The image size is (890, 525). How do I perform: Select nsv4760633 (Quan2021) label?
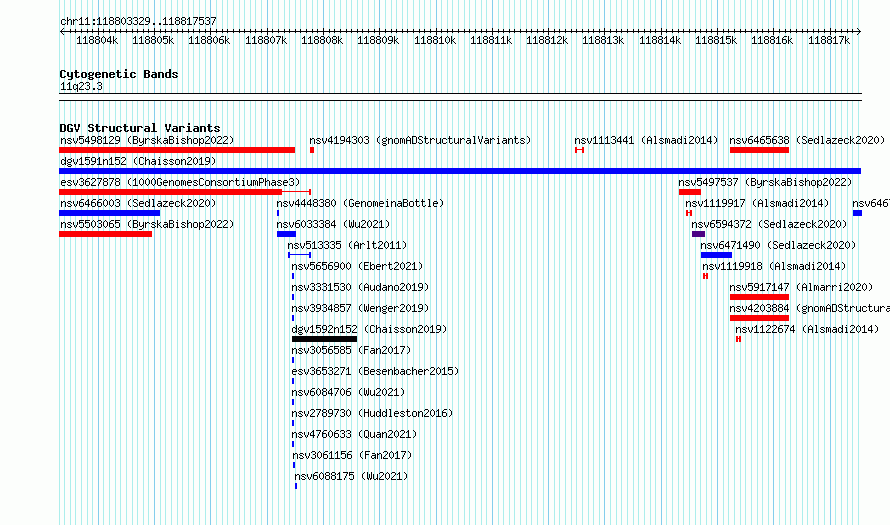coord(354,434)
